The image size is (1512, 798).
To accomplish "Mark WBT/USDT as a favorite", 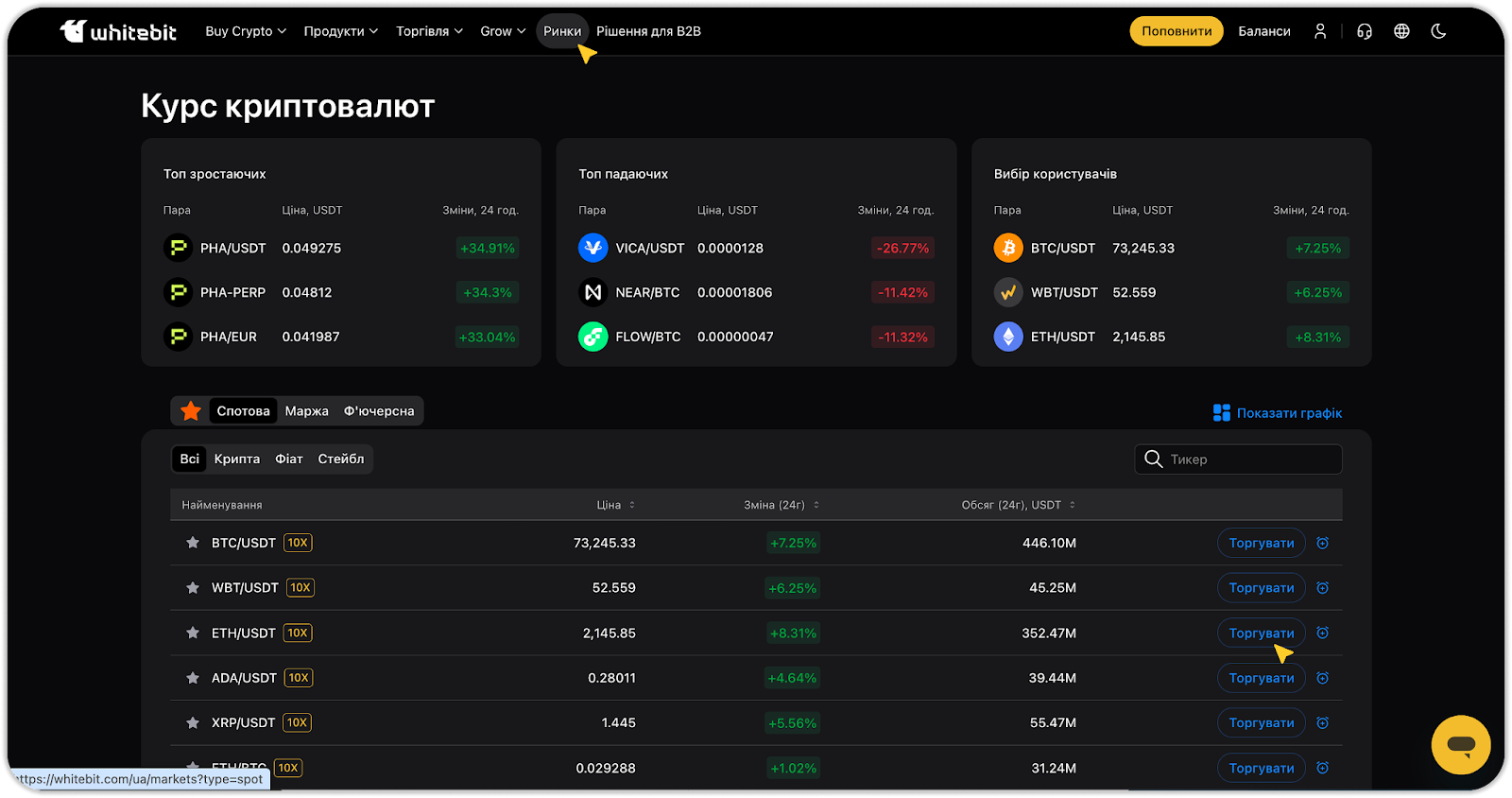I will pos(193,588).
